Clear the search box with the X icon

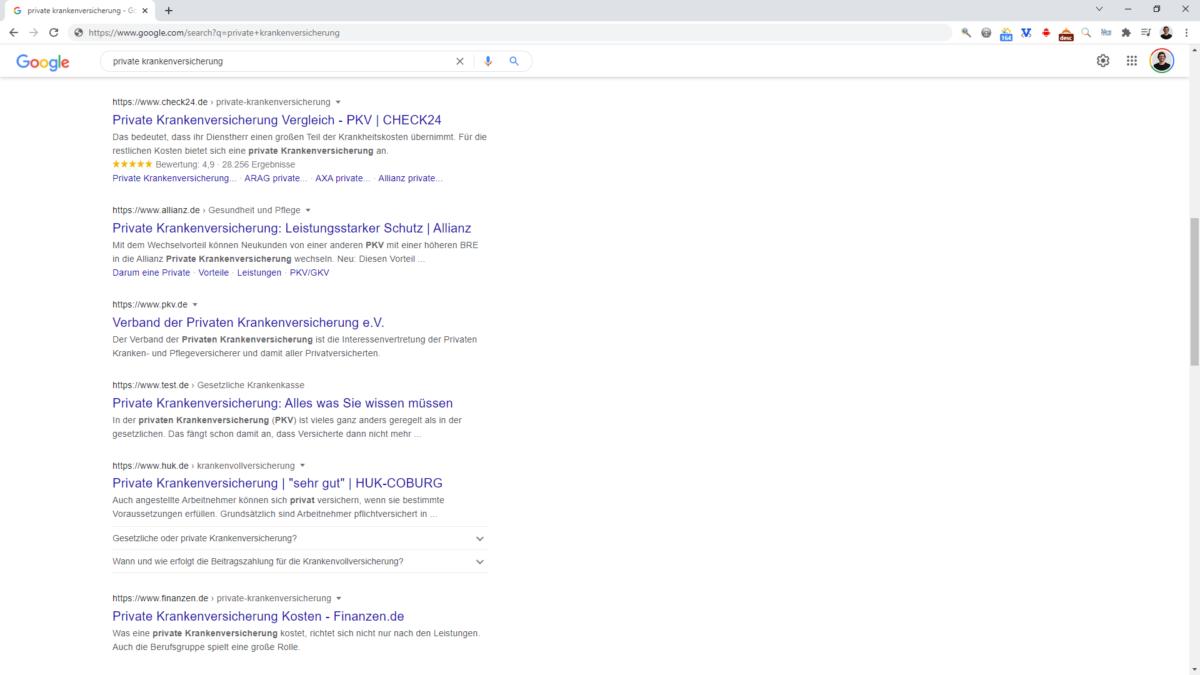pos(460,61)
